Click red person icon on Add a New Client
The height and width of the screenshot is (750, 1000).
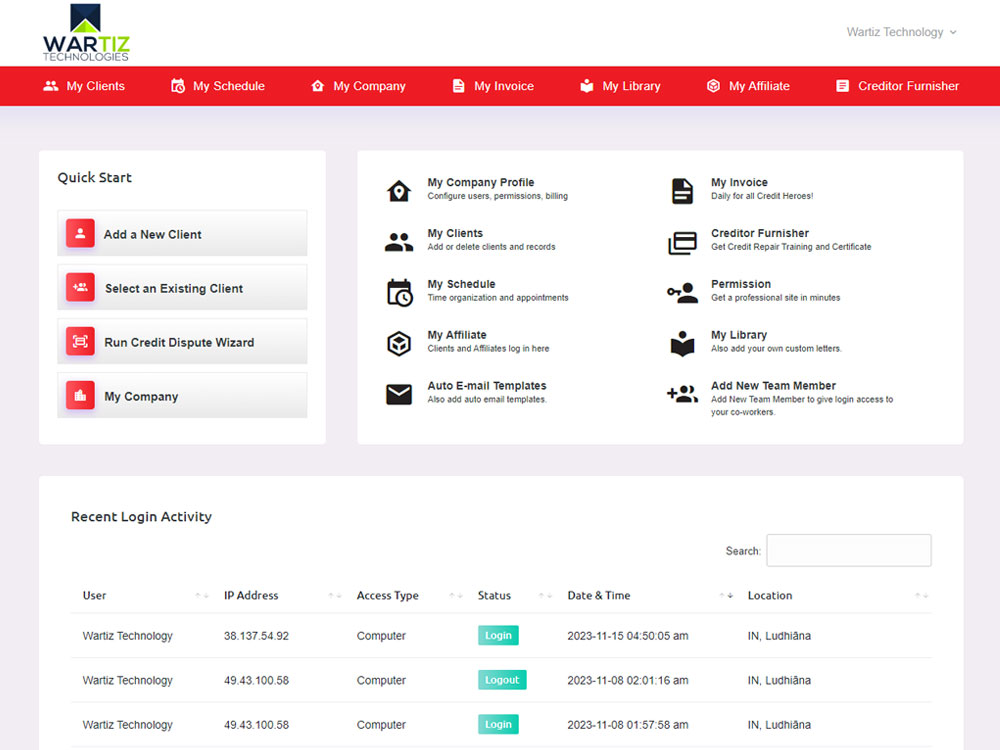80,233
